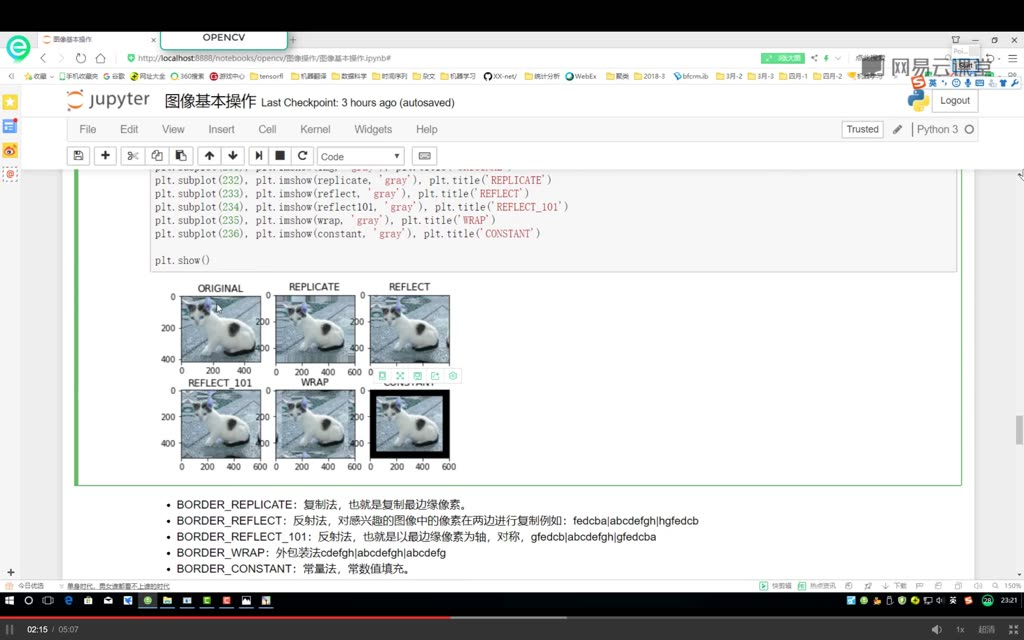
Task: Select the WRAP cat plot
Action: pyautogui.click(x=315, y=424)
